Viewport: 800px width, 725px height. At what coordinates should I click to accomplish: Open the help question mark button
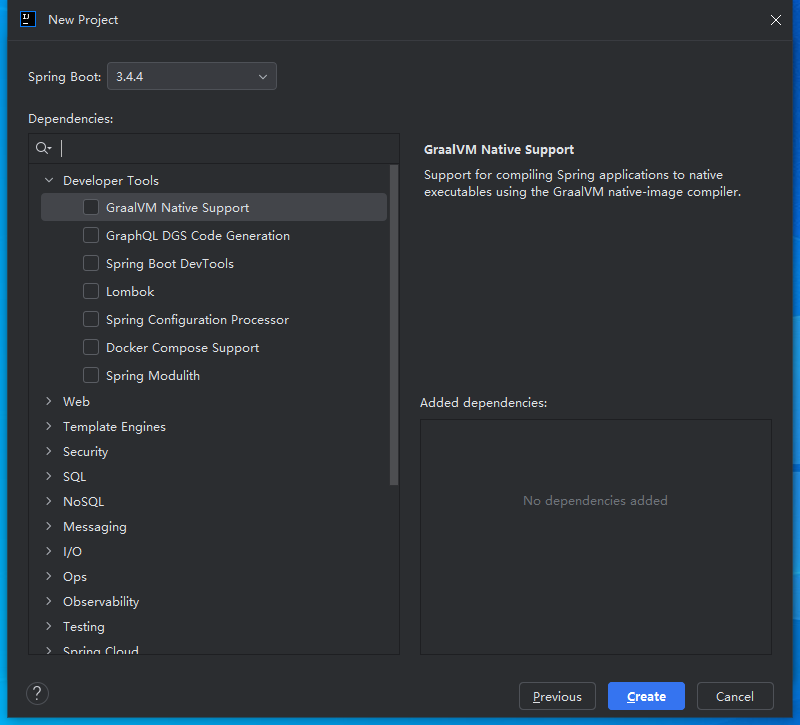(37, 693)
